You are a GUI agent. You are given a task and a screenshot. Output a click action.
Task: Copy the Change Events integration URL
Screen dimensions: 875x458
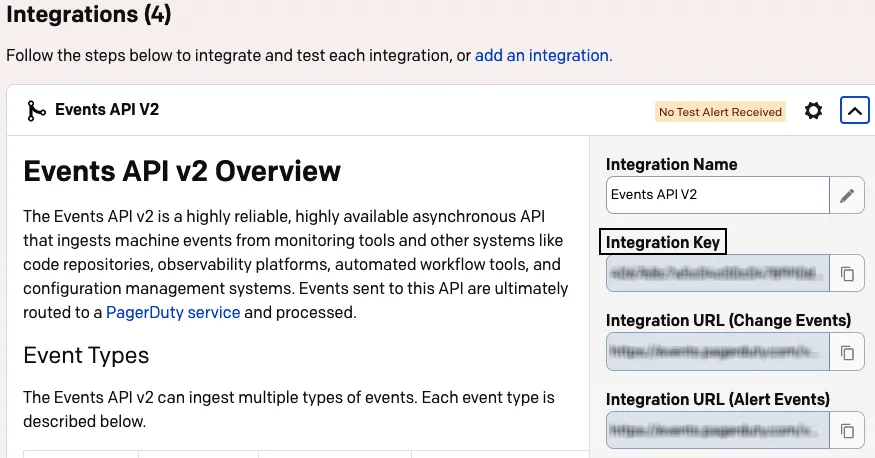coord(847,352)
